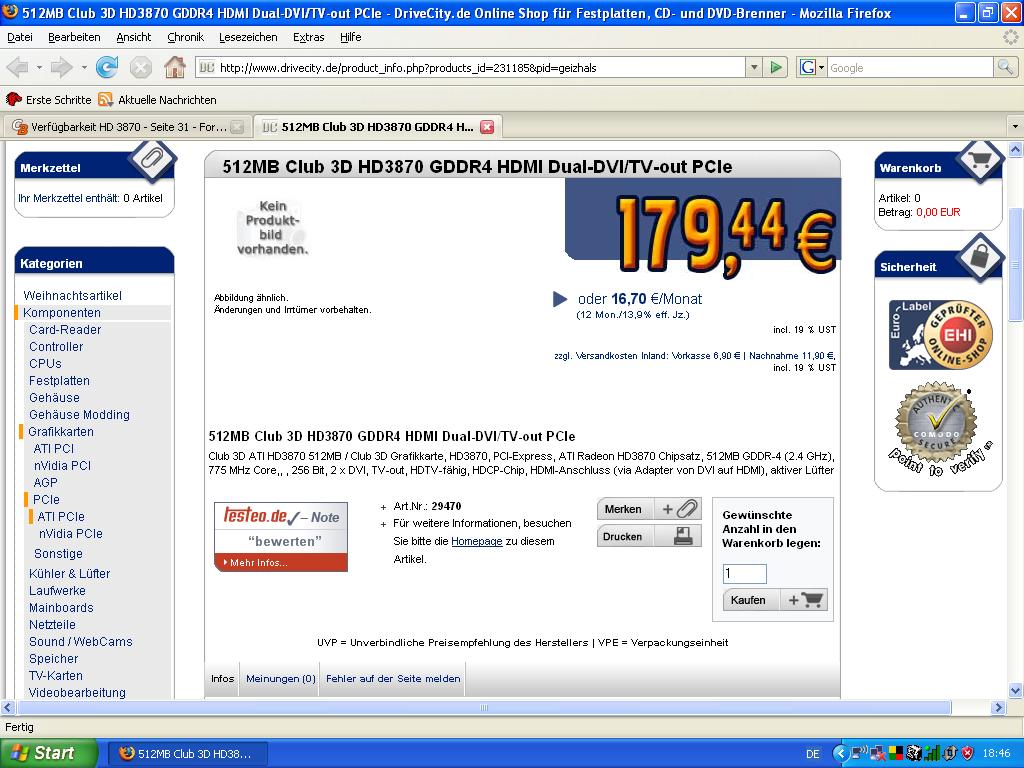Click the green Go arrow beside address bar

[x=776, y=67]
